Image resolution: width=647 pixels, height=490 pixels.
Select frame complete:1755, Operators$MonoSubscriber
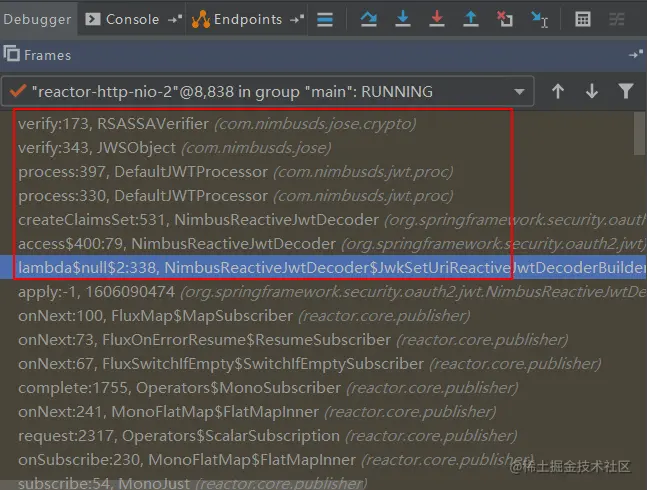[324, 387]
